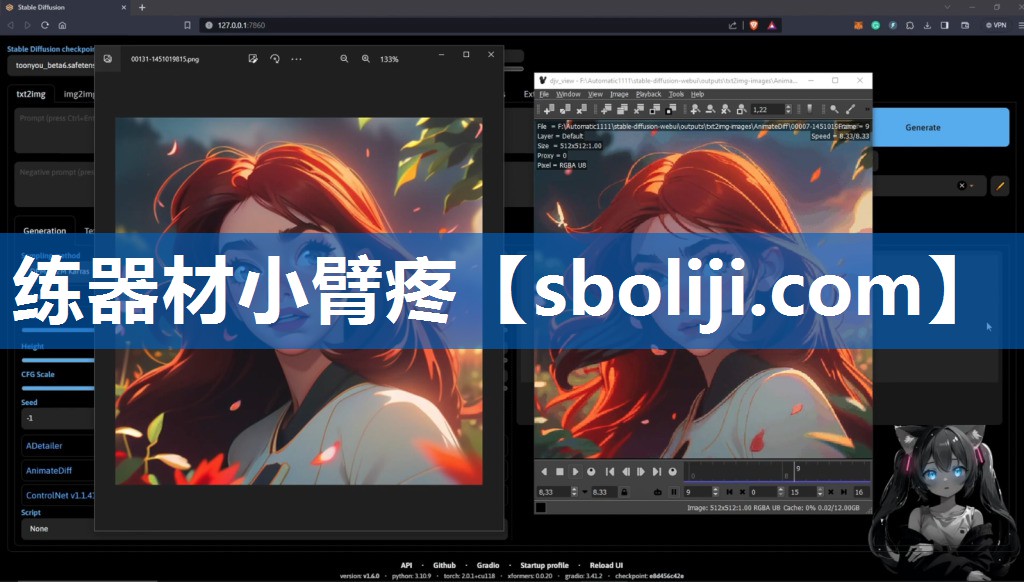Click DJV timeline at frame 9 marker
This screenshot has height=582, width=1024.
(795, 471)
